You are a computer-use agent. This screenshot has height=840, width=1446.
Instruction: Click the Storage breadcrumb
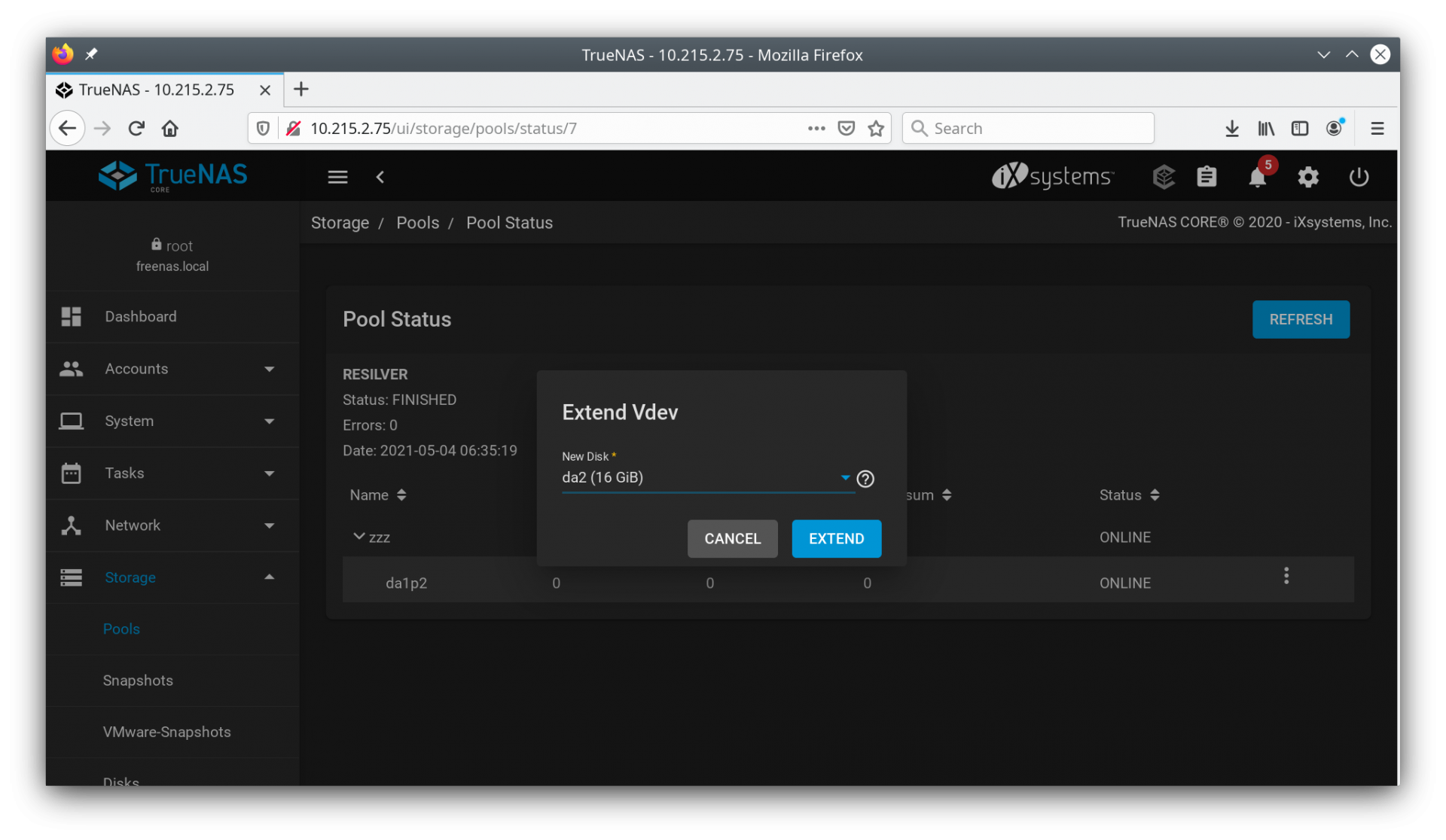[340, 223]
